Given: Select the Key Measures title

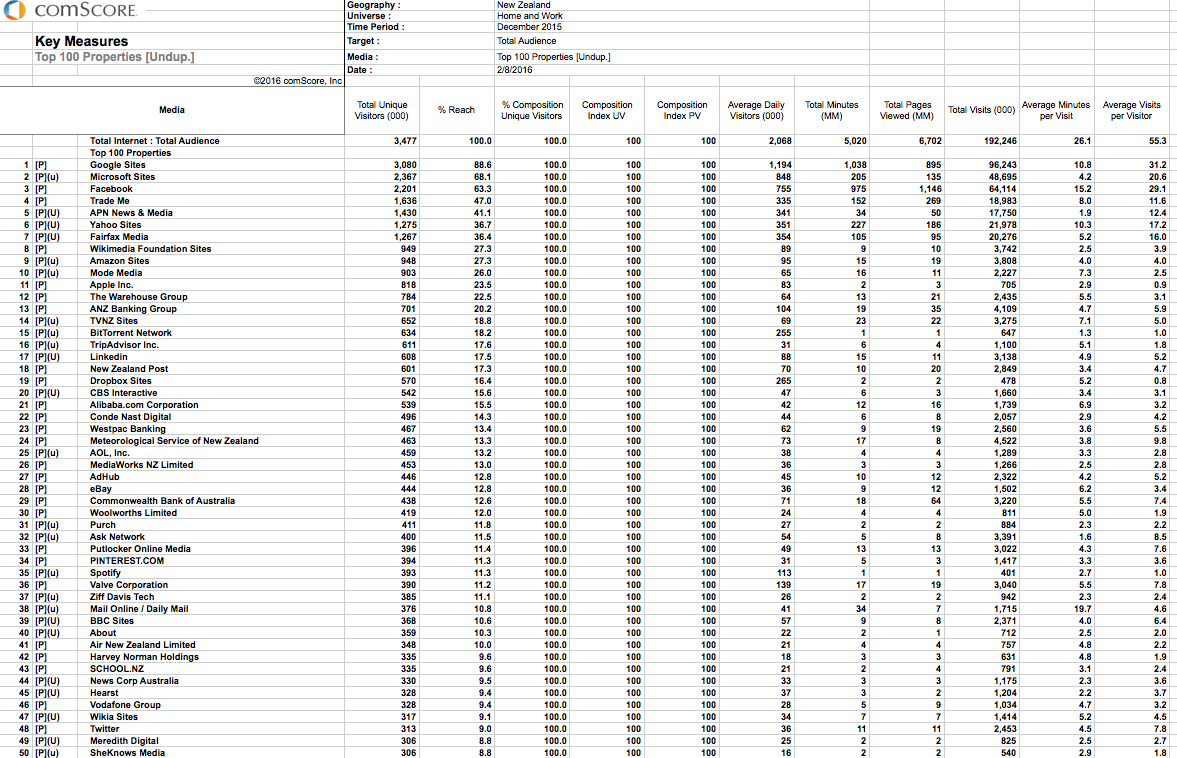Looking at the screenshot, I should click(x=81, y=41).
